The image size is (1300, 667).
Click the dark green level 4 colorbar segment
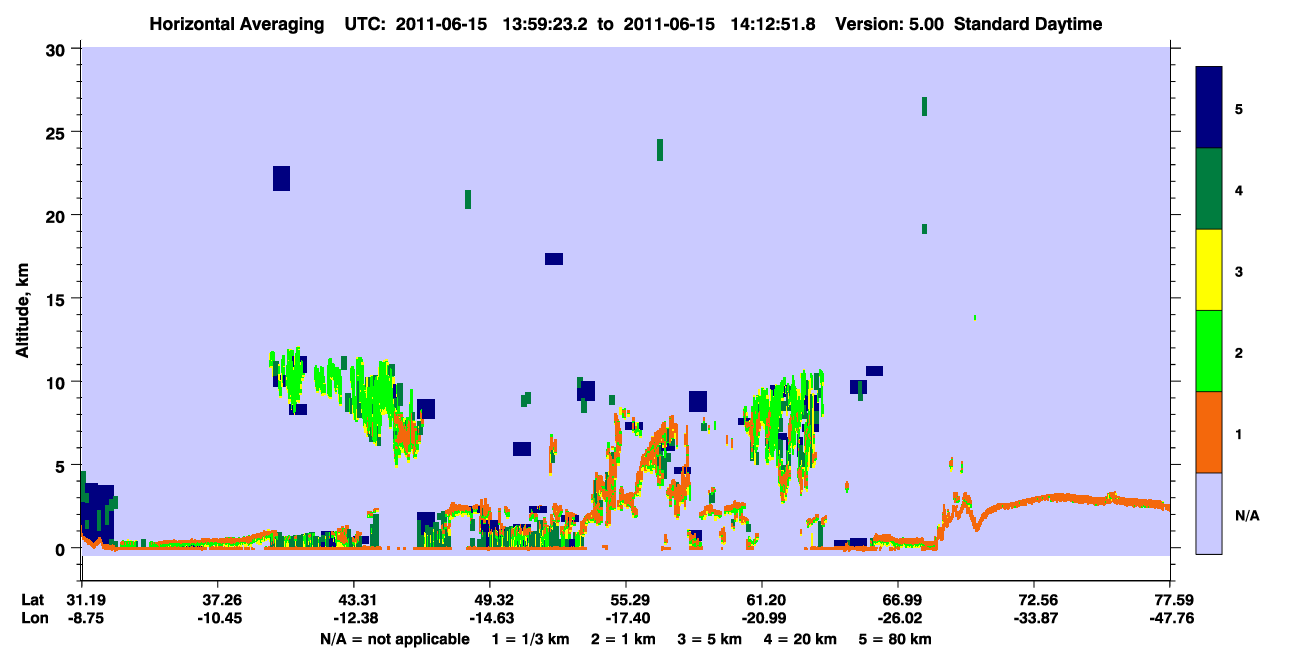[1209, 189]
